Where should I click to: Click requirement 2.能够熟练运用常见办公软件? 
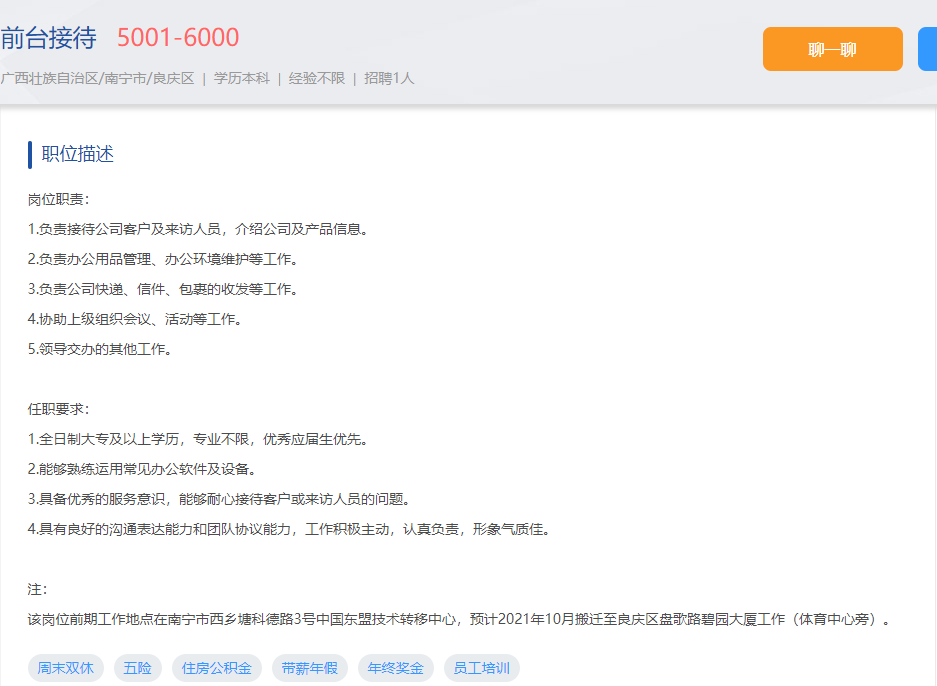(144, 469)
